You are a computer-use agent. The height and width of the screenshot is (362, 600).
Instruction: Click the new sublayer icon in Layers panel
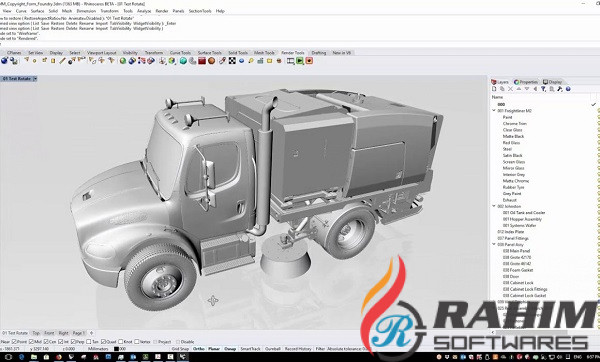(x=502, y=89)
